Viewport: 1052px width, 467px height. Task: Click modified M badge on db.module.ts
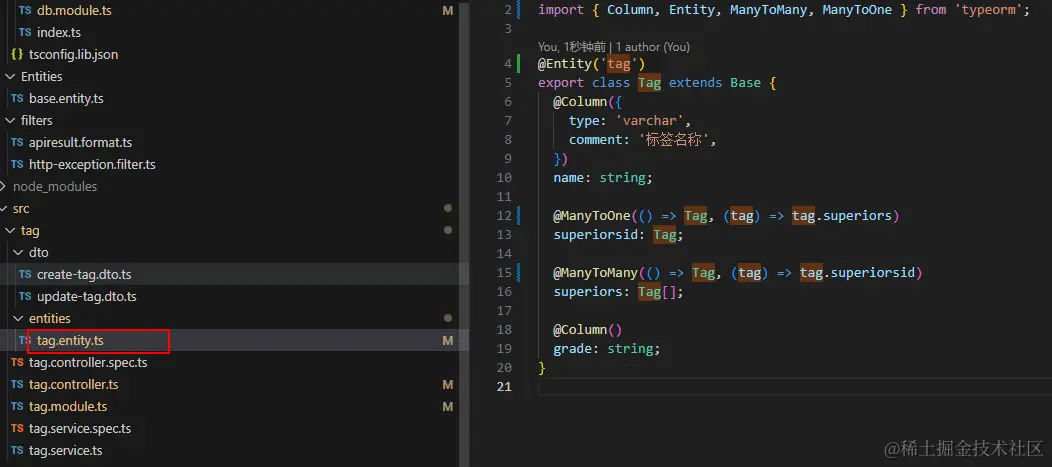pos(448,11)
